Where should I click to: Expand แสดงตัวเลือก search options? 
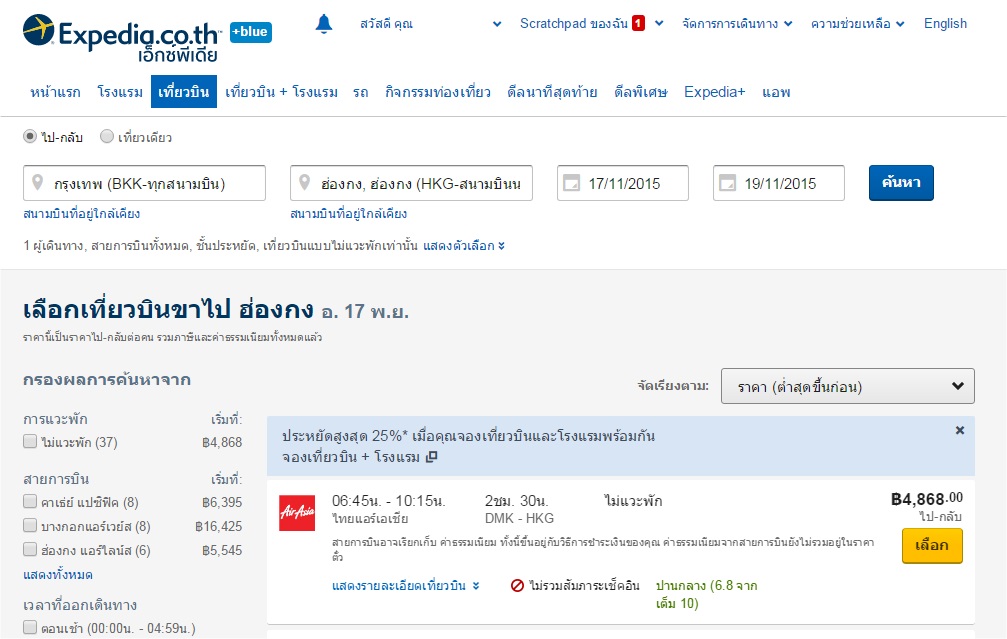pyautogui.click(x=464, y=245)
